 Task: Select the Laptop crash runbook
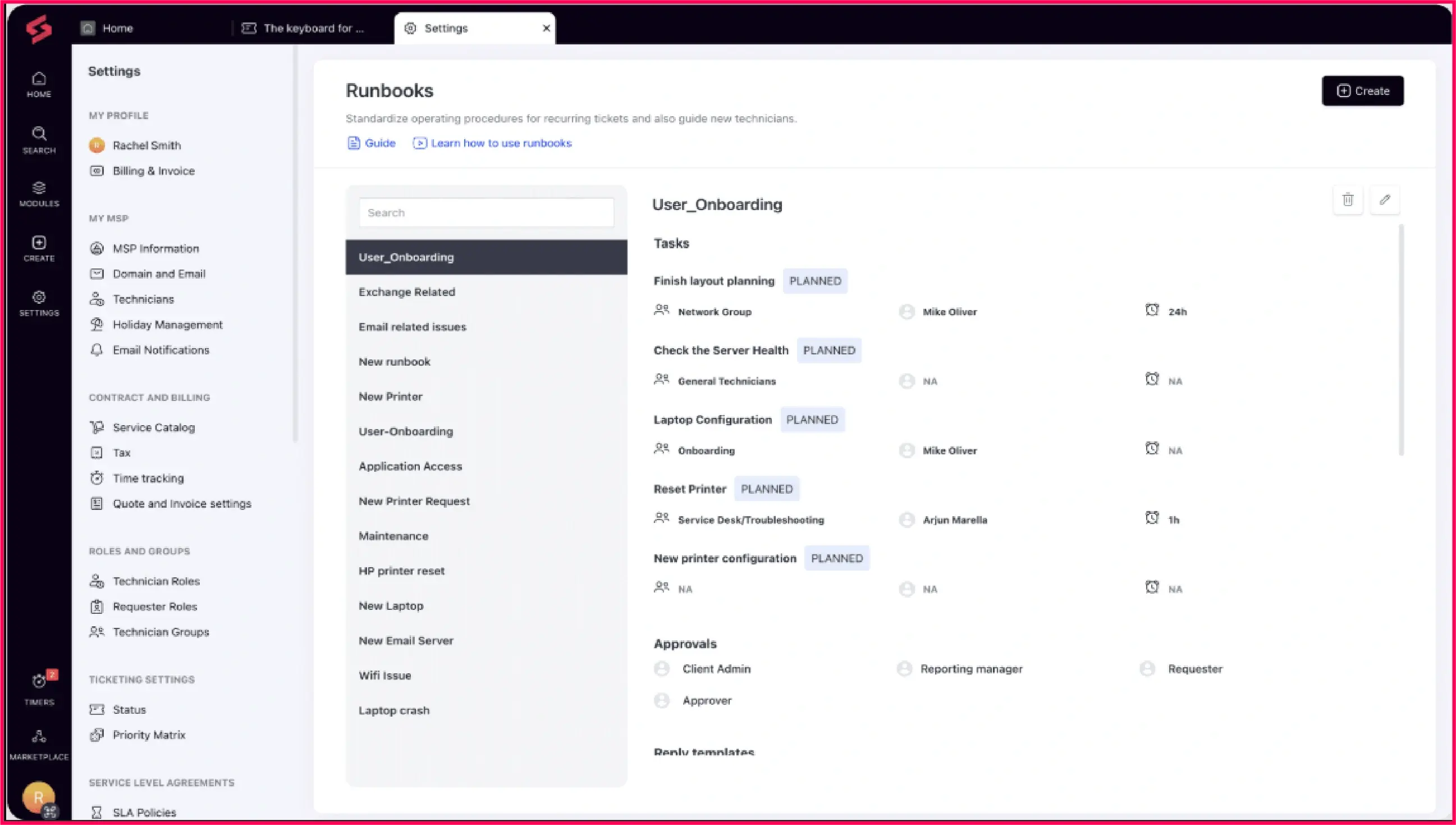[393, 710]
